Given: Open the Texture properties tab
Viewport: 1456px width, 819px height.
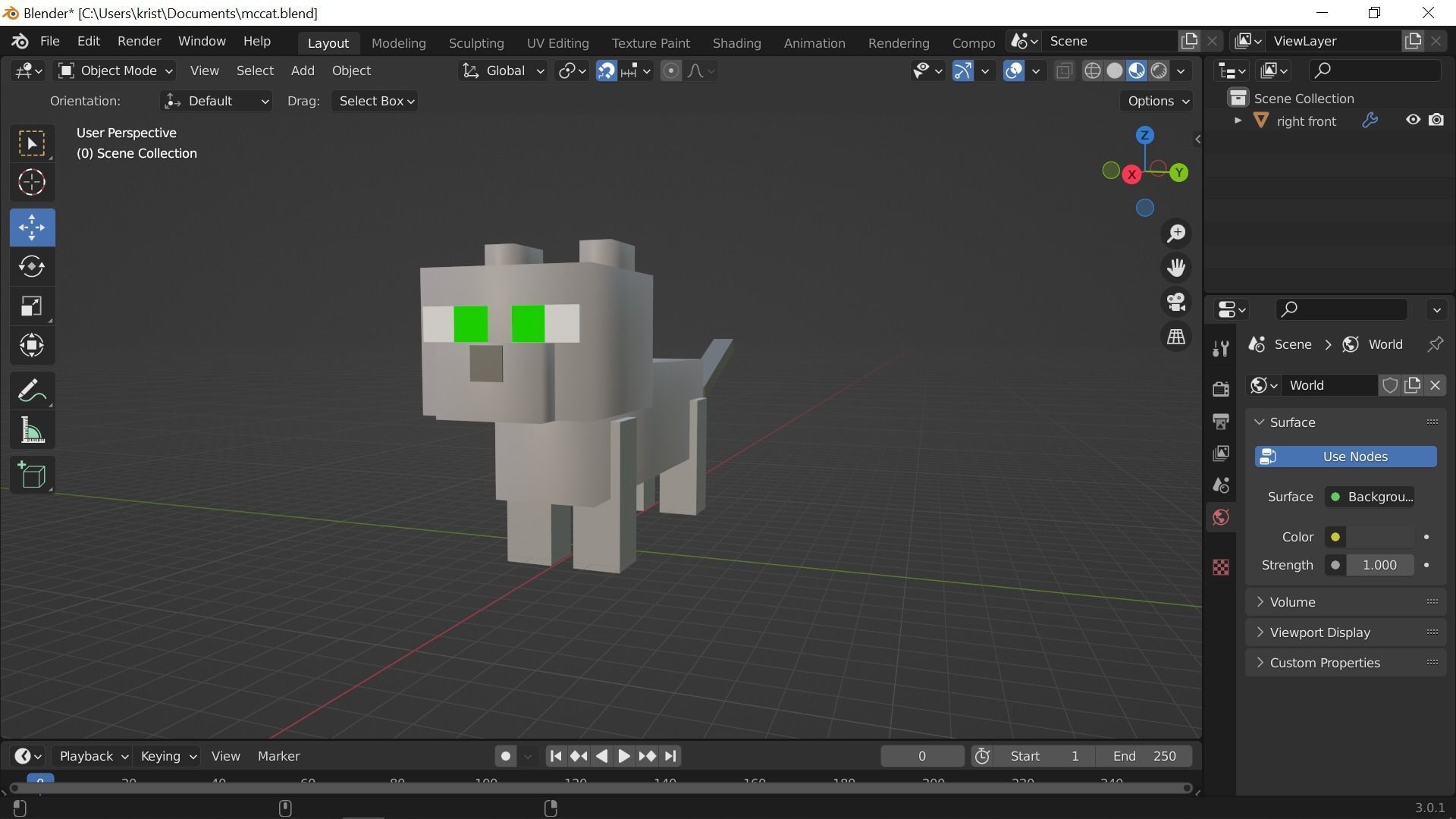Looking at the screenshot, I should point(1220,567).
